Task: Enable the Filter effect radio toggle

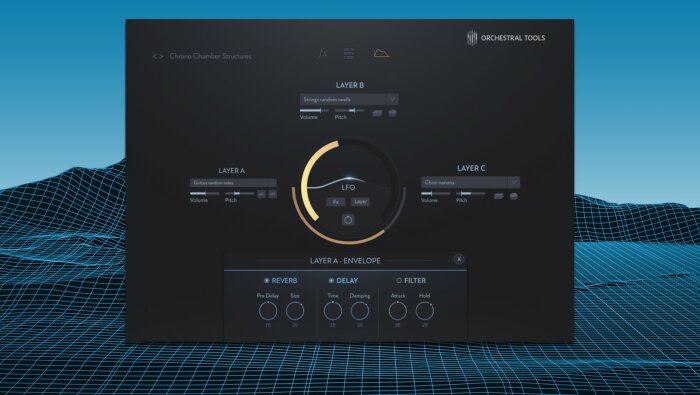Action: (x=399, y=280)
